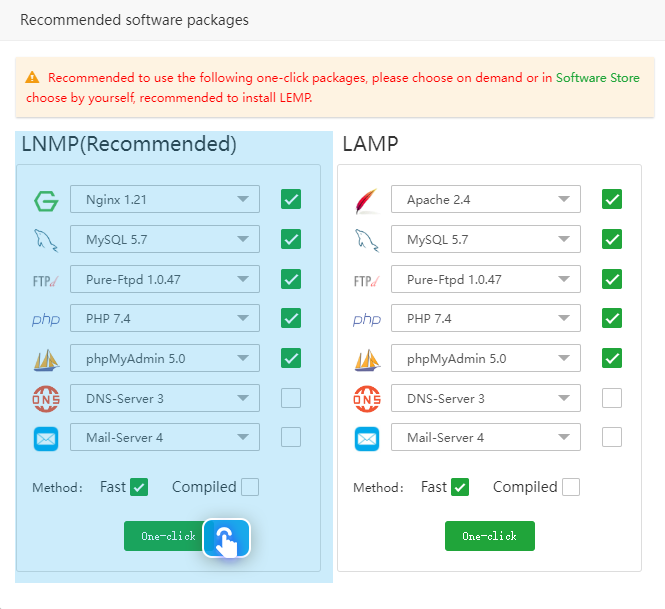Click the orange warning triangle icon

click(x=32, y=78)
